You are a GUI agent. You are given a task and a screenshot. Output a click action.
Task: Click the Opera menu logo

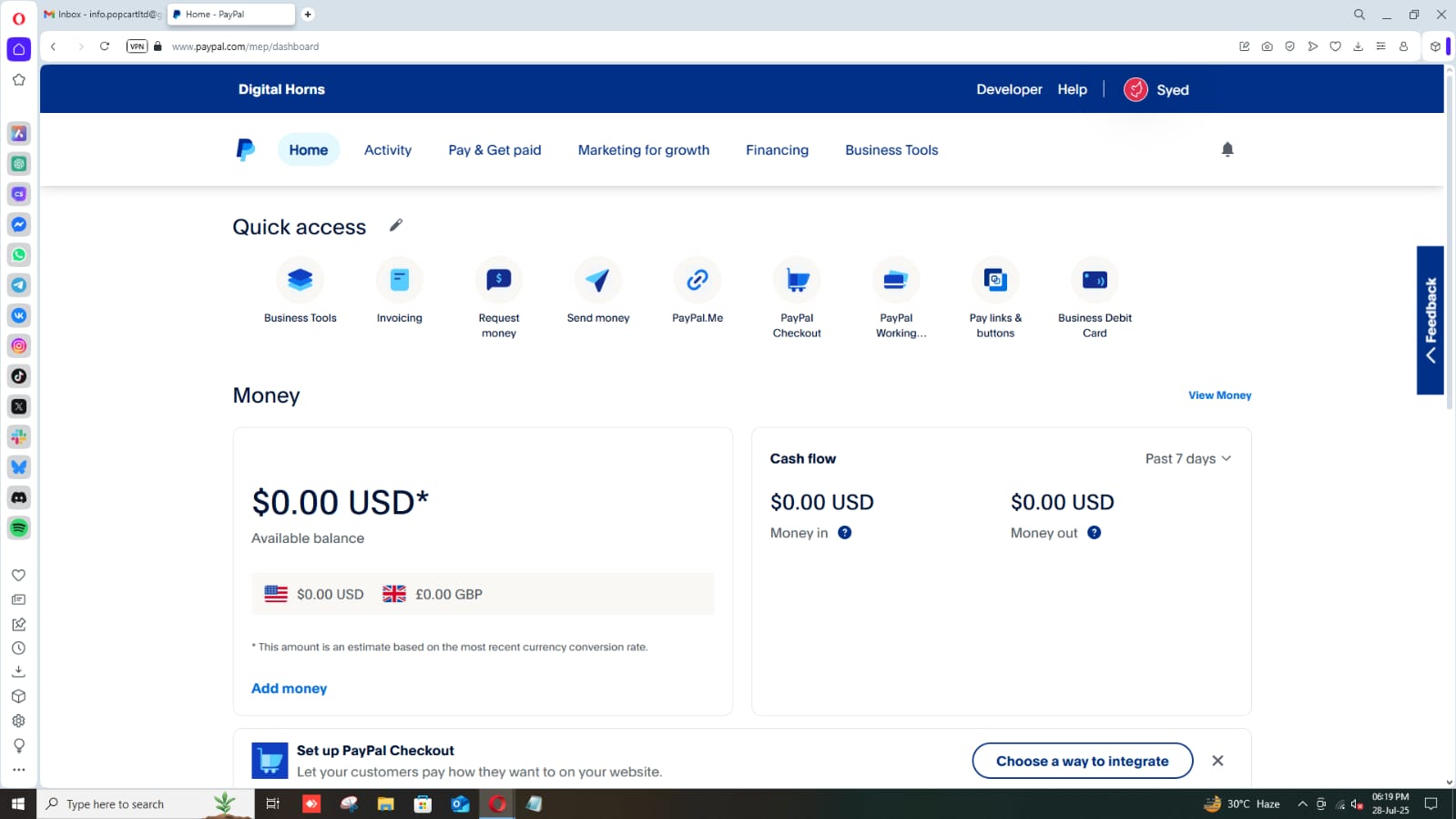(x=18, y=18)
